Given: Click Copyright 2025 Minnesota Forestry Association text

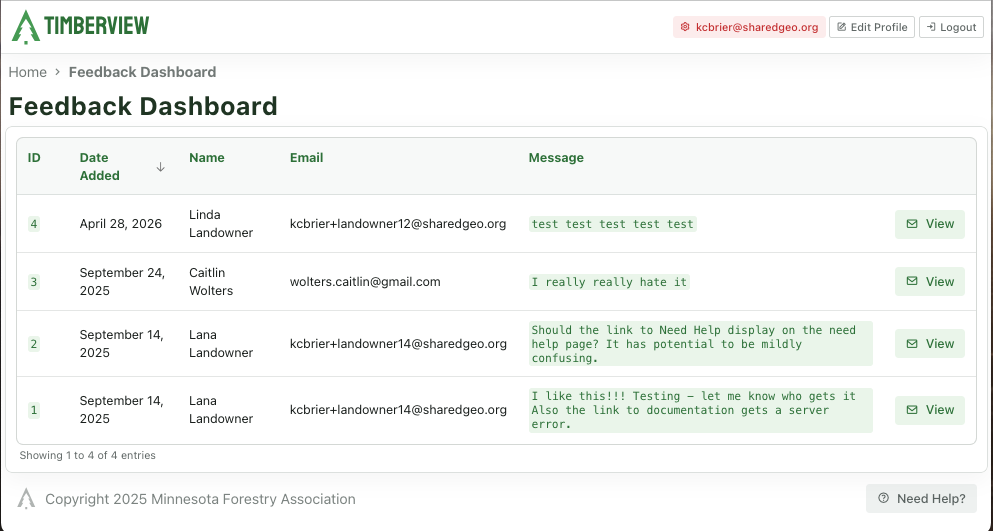Looking at the screenshot, I should 200,499.
